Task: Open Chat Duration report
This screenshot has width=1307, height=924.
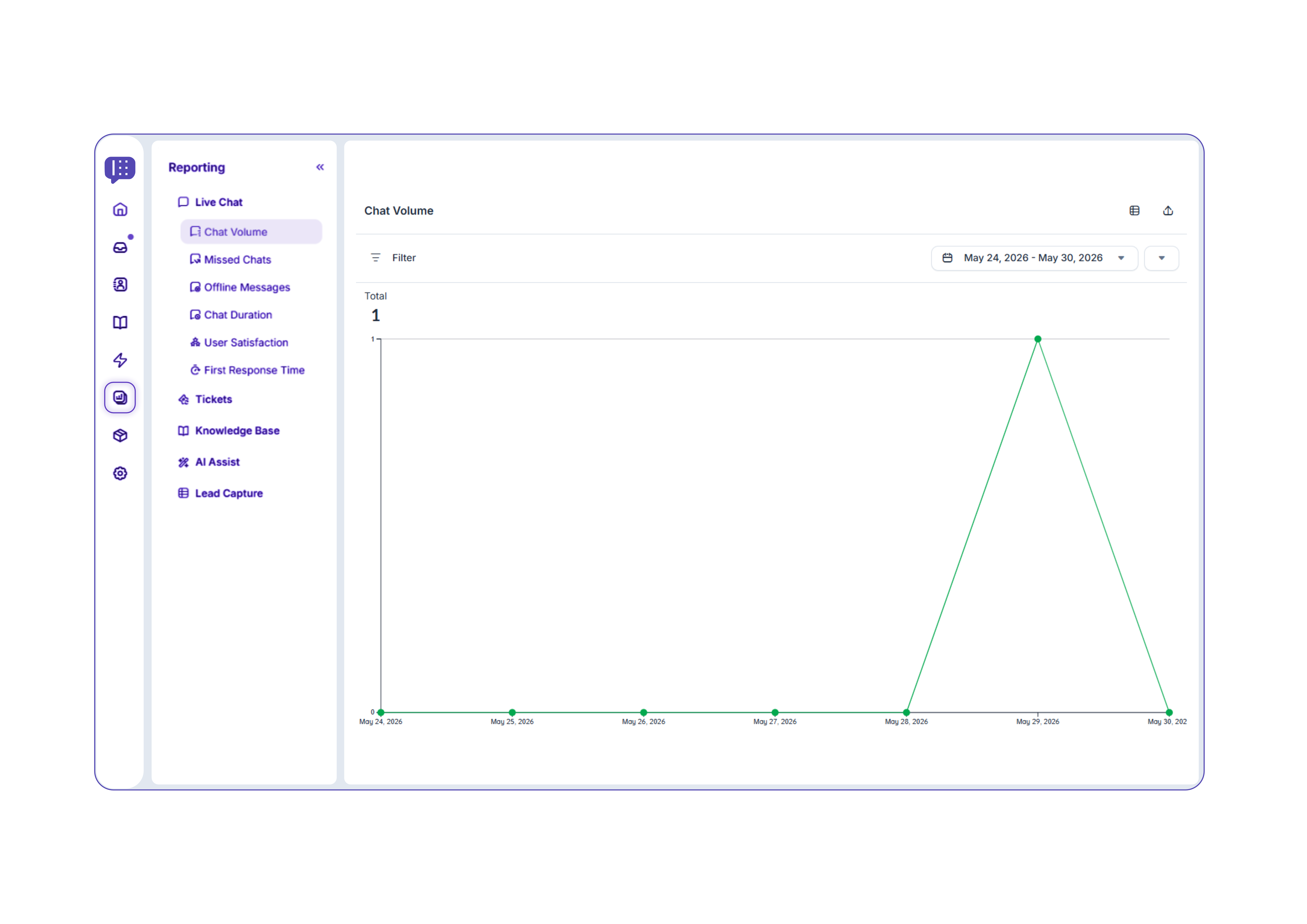Action: coord(231,315)
